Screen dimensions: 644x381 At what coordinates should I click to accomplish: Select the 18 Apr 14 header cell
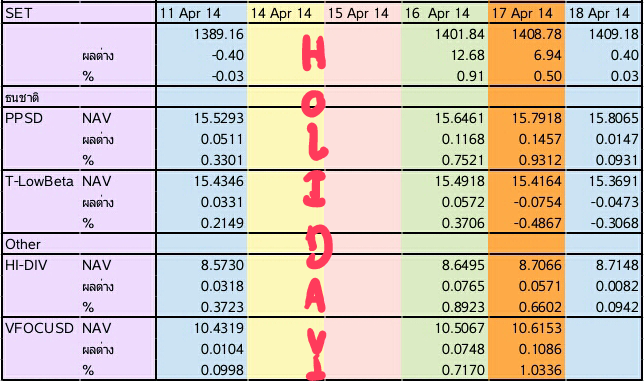603,13
